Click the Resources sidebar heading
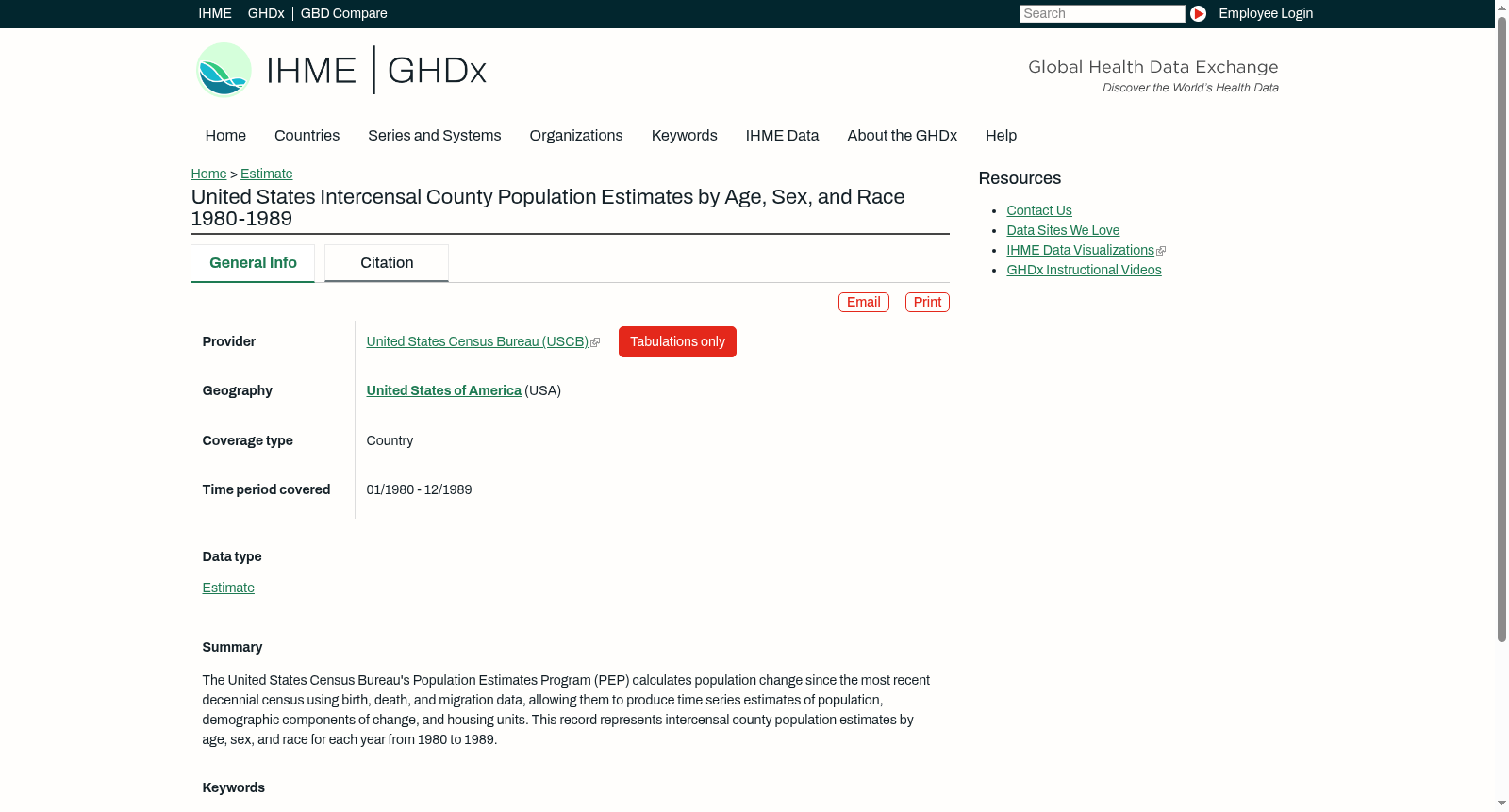Screen dimensions: 1509x812 pyautogui.click(x=1020, y=178)
